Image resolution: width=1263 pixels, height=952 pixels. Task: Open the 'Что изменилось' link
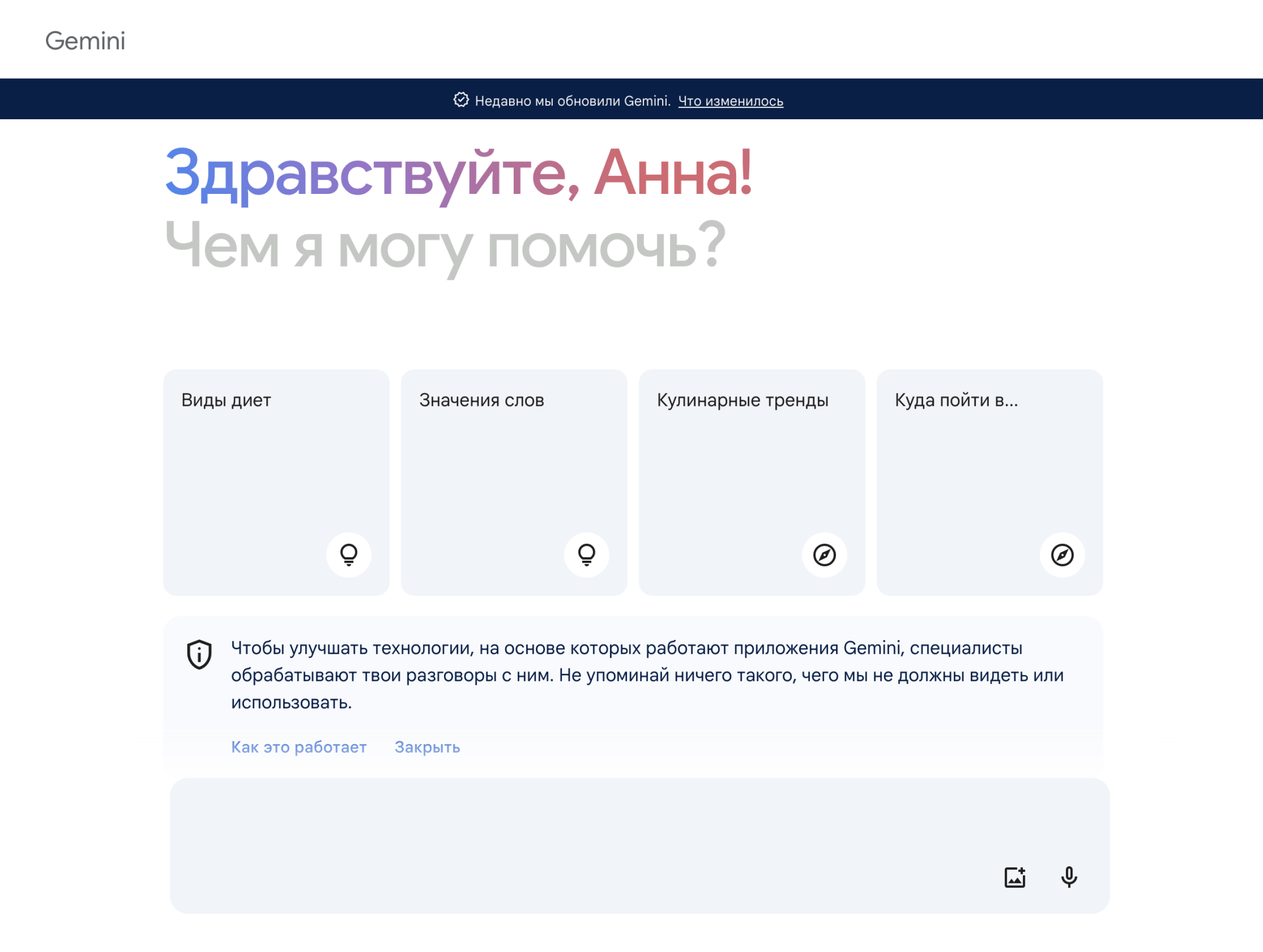[x=730, y=101]
